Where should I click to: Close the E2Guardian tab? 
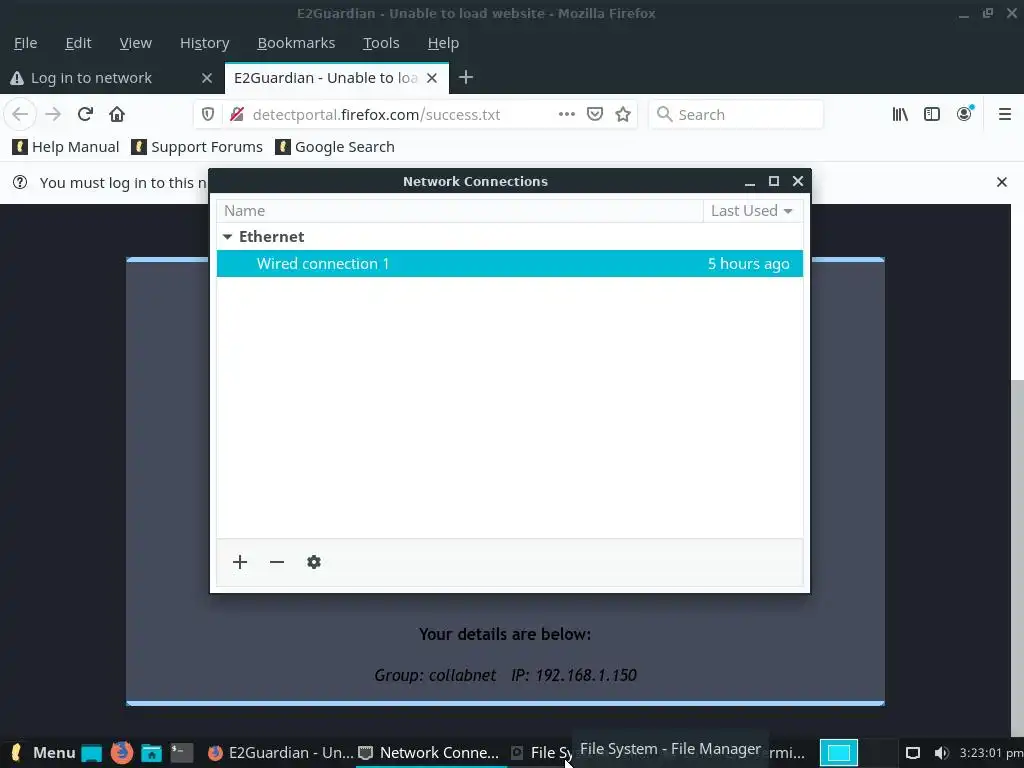pos(432,78)
